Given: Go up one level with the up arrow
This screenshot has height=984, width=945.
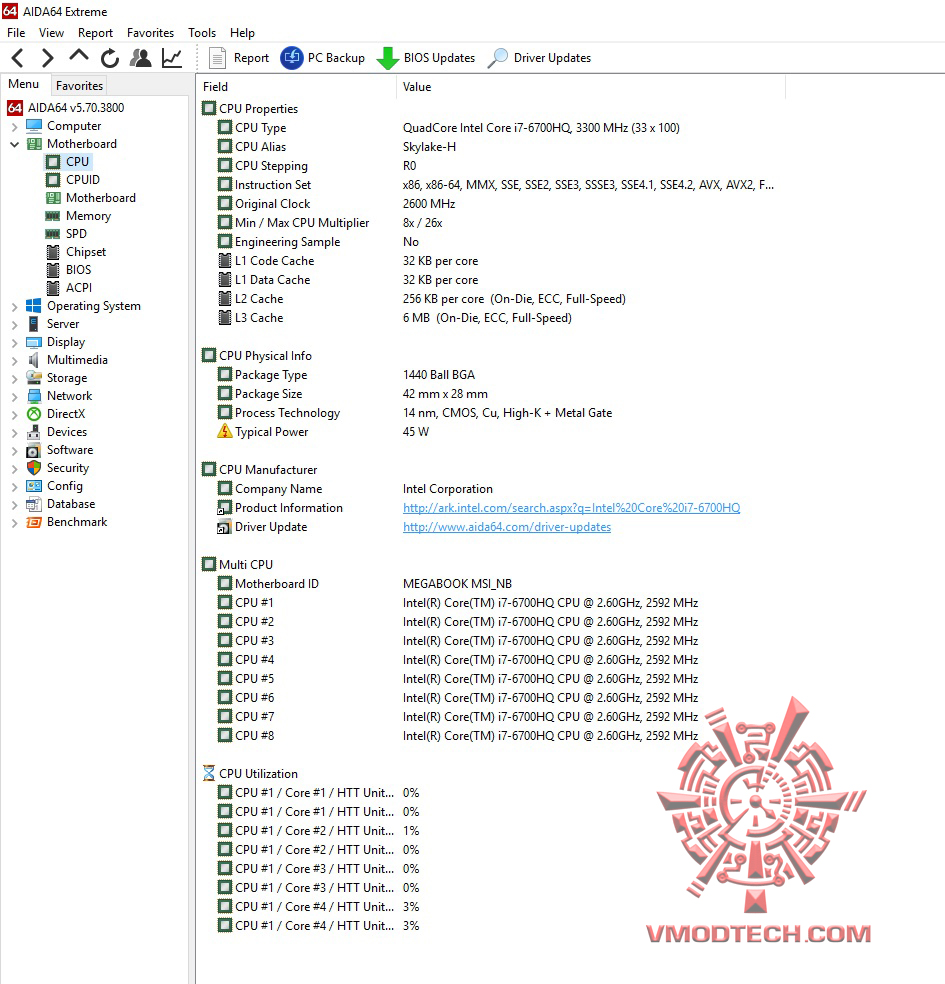Looking at the screenshot, I should point(78,56).
